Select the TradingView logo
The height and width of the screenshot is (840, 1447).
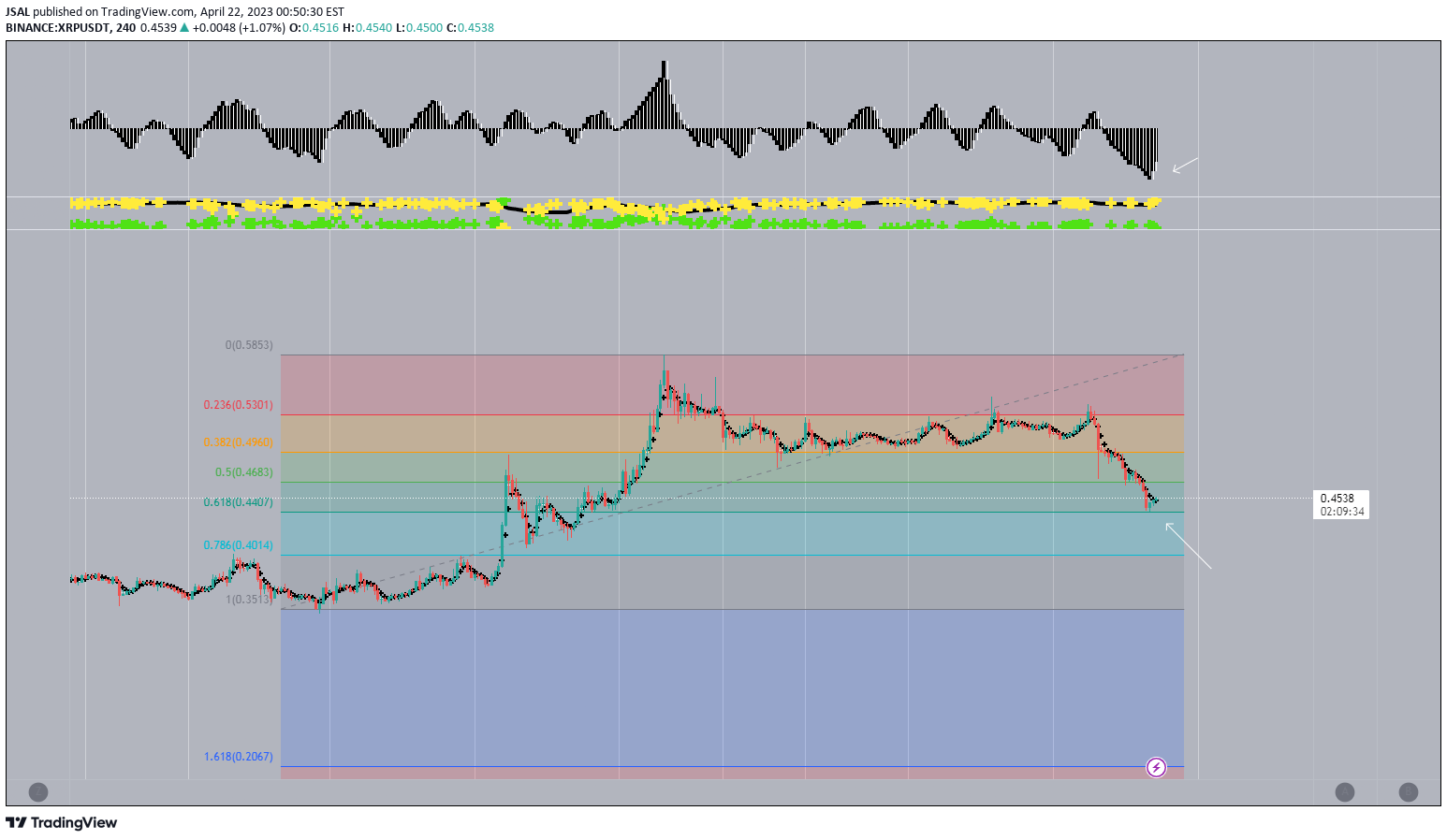(x=61, y=822)
